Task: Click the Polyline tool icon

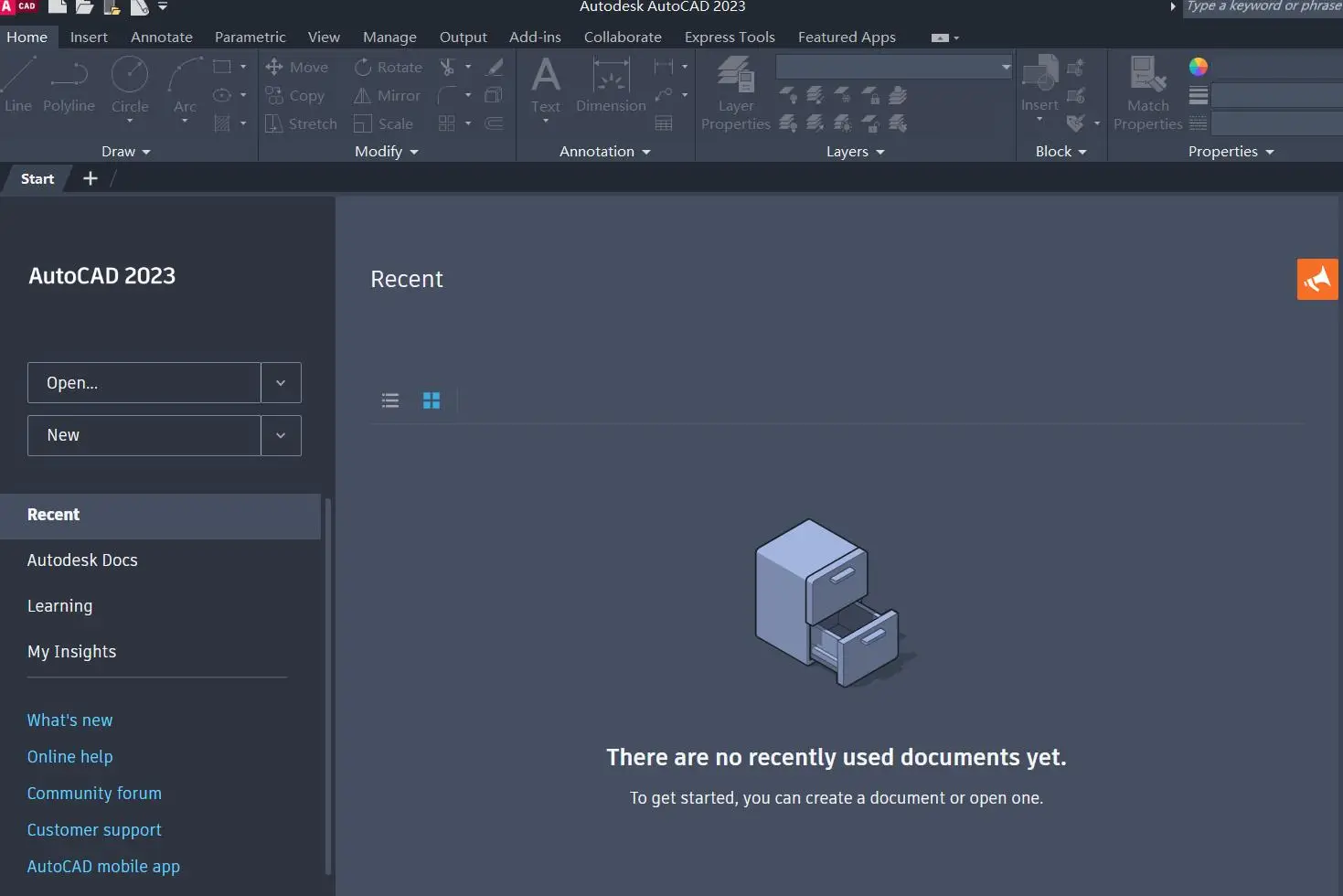Action: pos(69,75)
